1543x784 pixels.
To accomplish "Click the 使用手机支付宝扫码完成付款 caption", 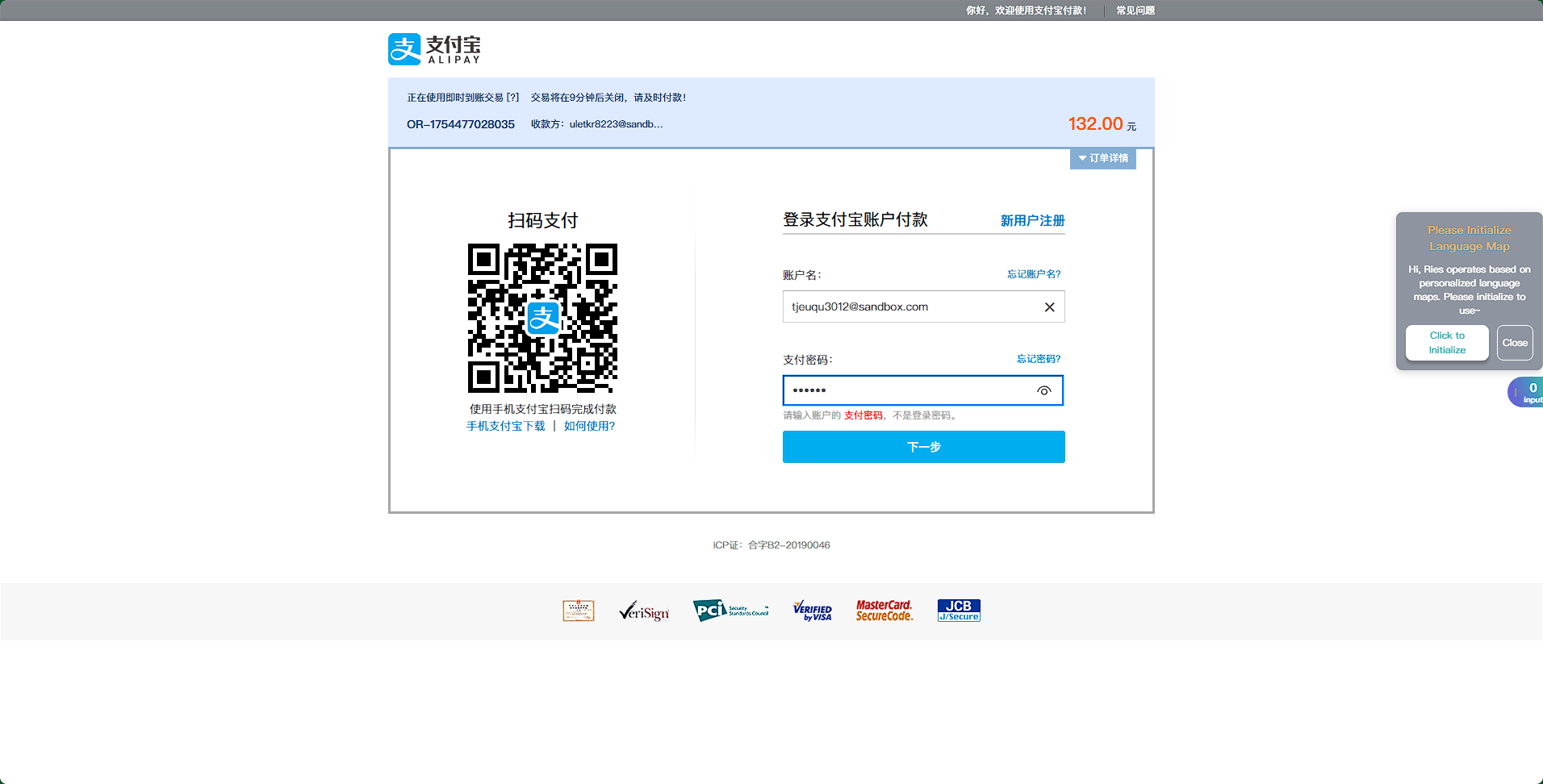I will click(x=542, y=409).
